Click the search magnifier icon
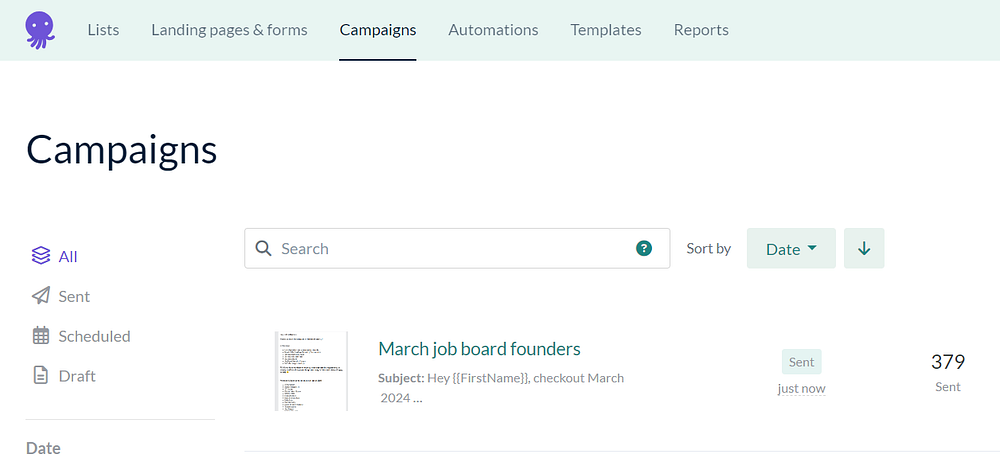Viewport: 1000px width, 463px height. click(264, 249)
